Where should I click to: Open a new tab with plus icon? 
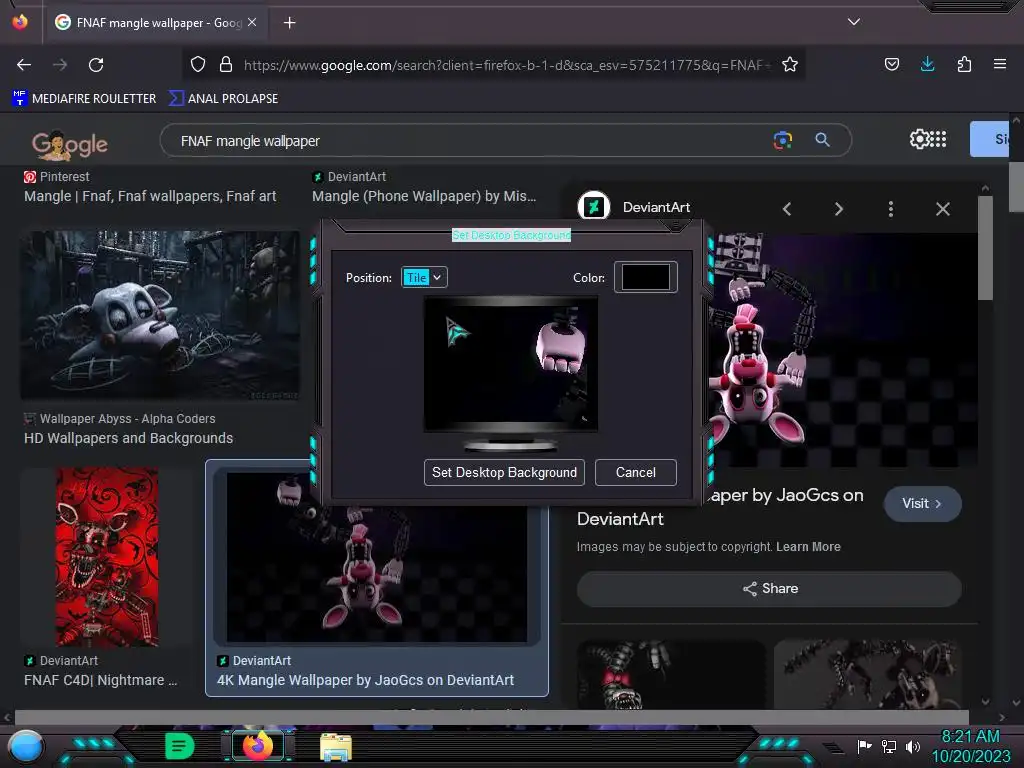(x=289, y=23)
